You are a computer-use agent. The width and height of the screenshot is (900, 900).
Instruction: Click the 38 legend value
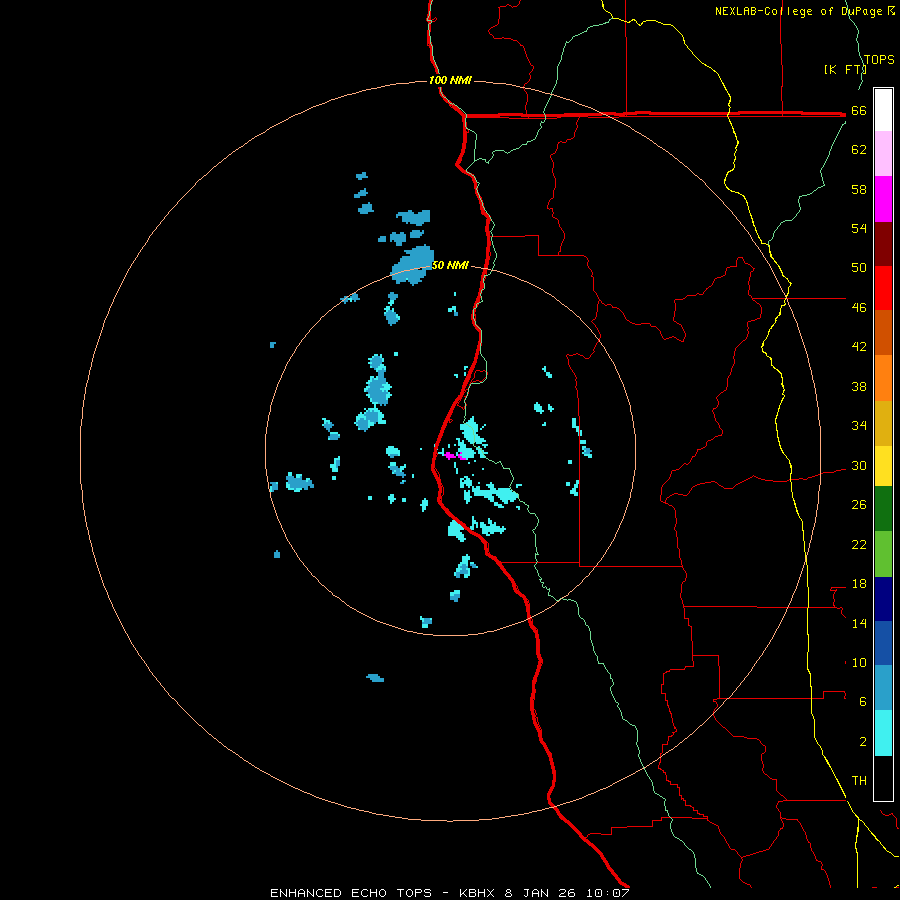pyautogui.click(x=859, y=386)
